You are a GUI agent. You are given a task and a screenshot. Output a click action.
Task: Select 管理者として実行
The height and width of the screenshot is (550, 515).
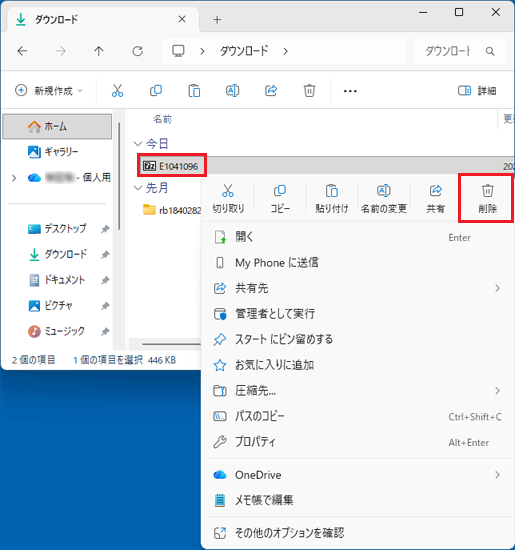[357, 314]
